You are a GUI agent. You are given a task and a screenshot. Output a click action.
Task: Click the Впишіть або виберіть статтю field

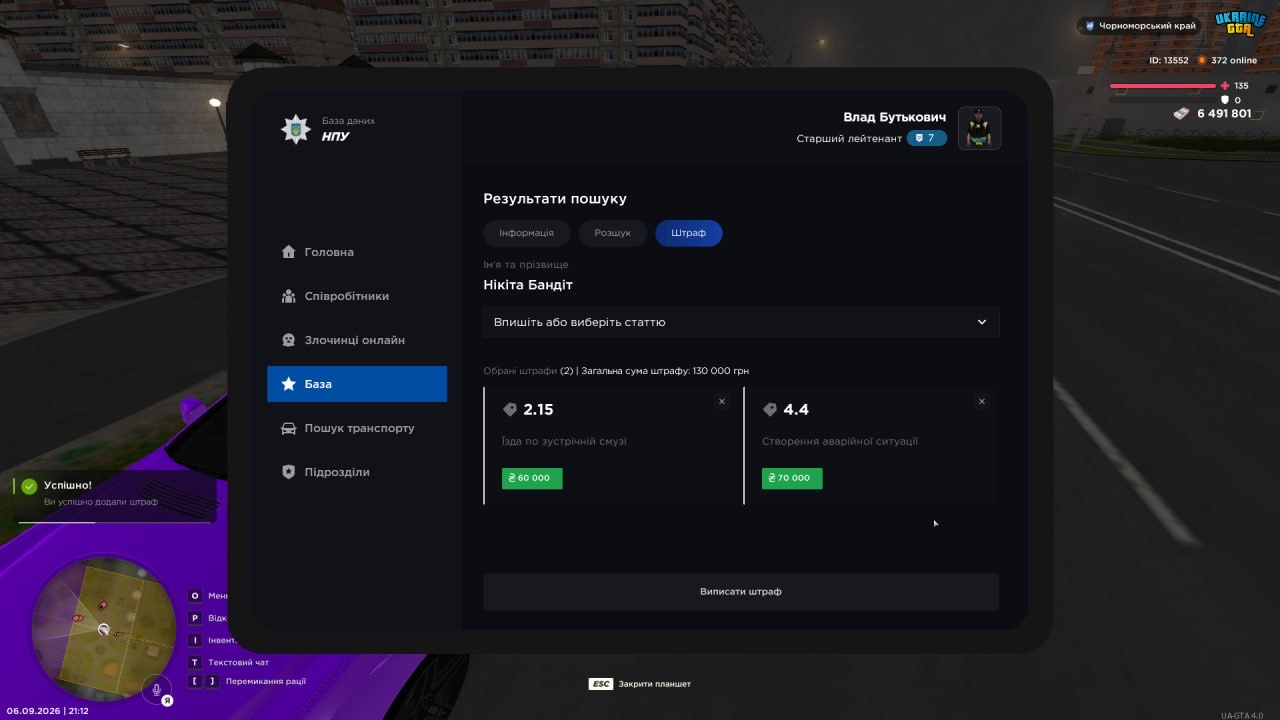[741, 322]
